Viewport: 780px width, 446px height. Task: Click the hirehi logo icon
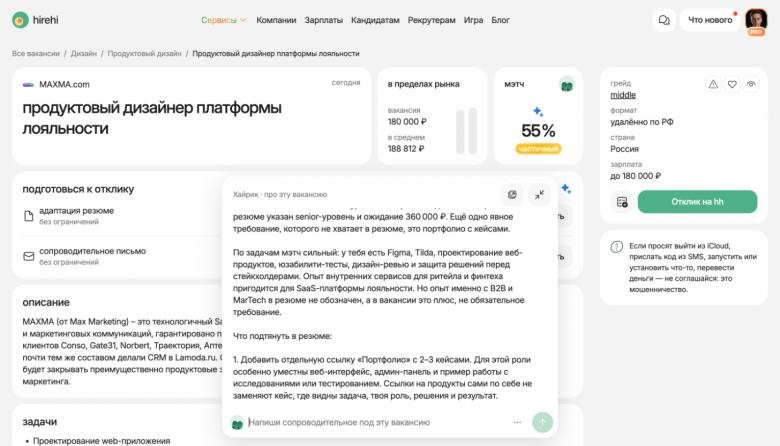(x=20, y=20)
